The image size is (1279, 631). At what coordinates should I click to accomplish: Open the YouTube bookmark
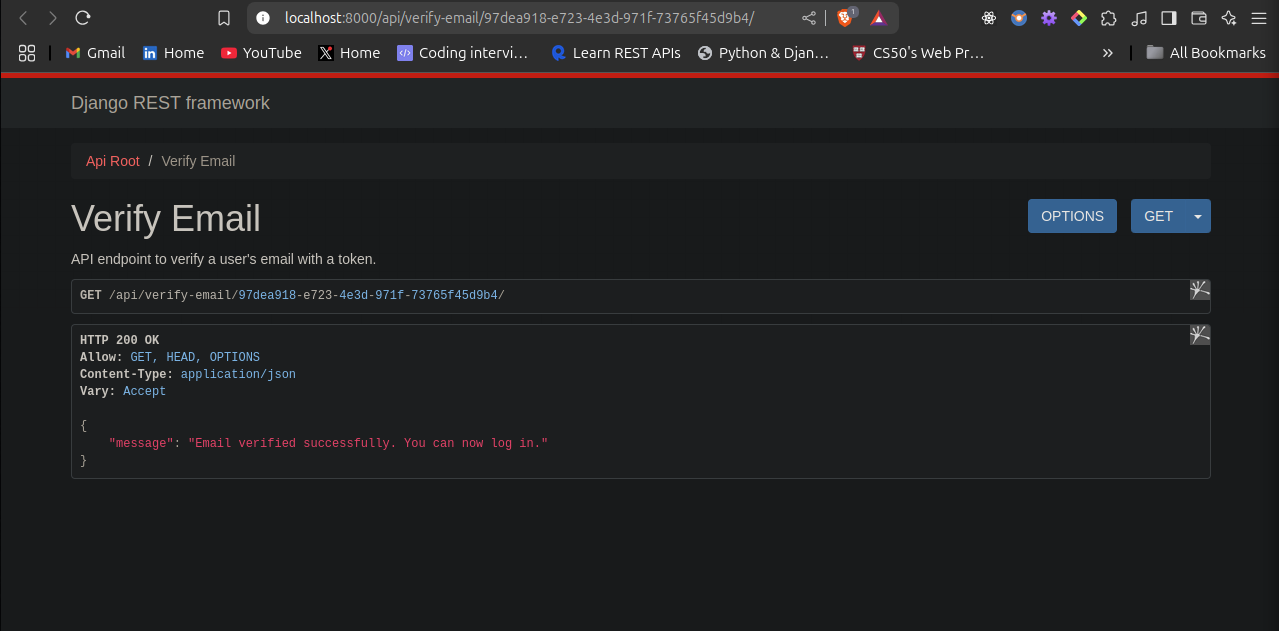tap(261, 53)
